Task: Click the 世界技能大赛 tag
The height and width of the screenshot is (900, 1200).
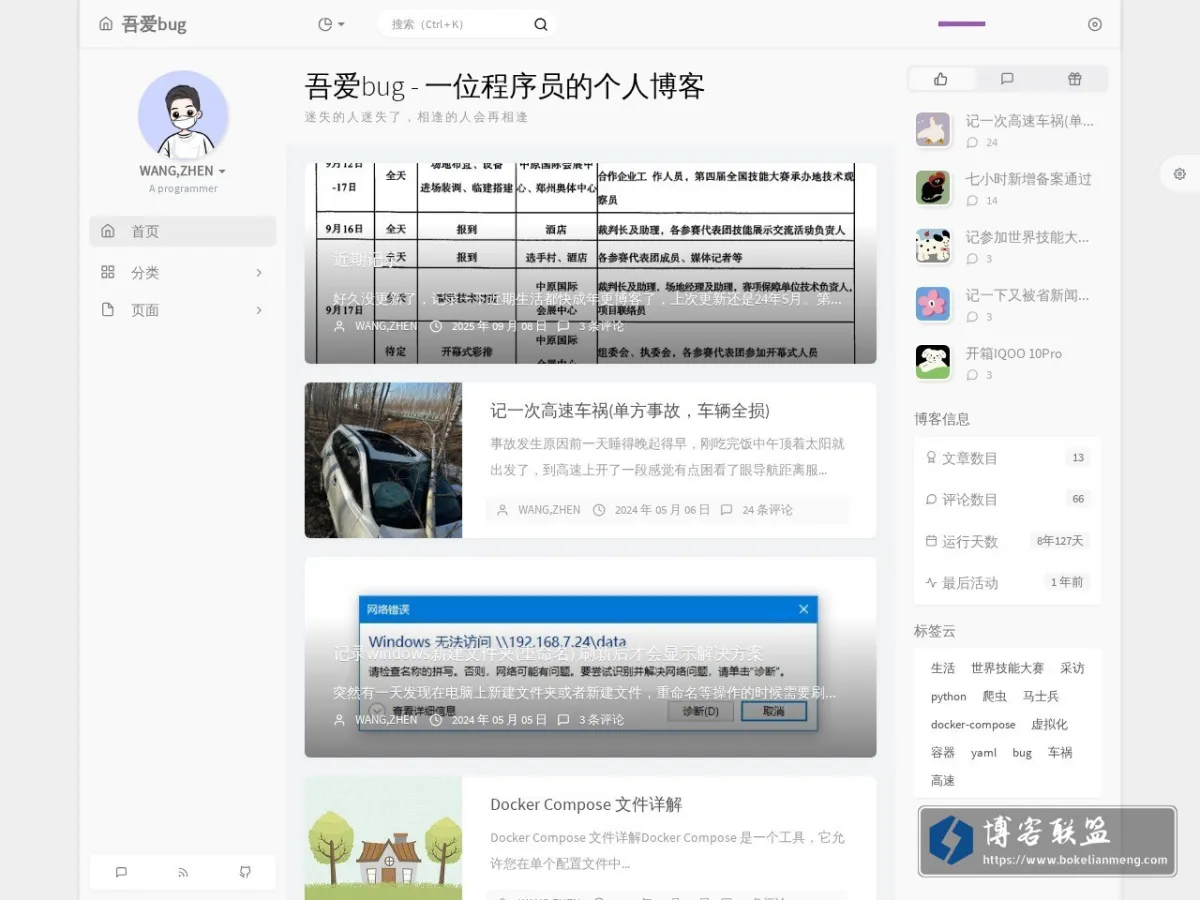Action: point(1007,668)
